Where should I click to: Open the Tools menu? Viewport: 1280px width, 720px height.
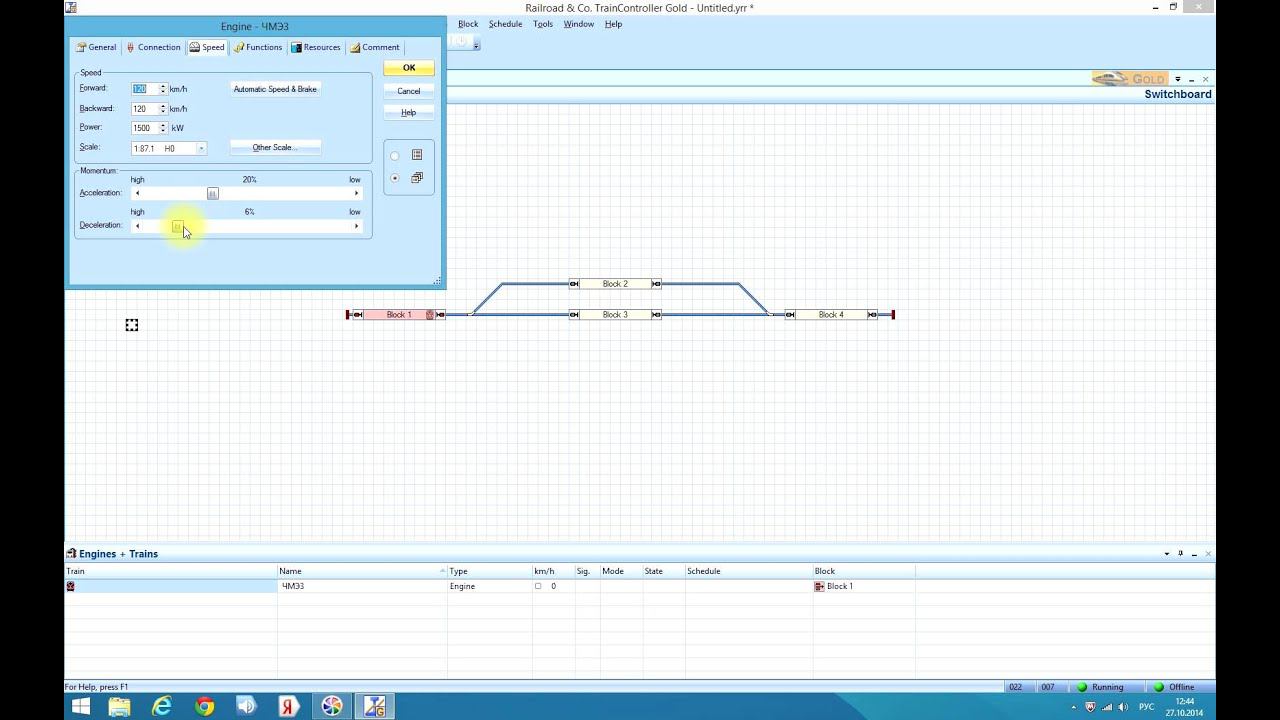543,24
